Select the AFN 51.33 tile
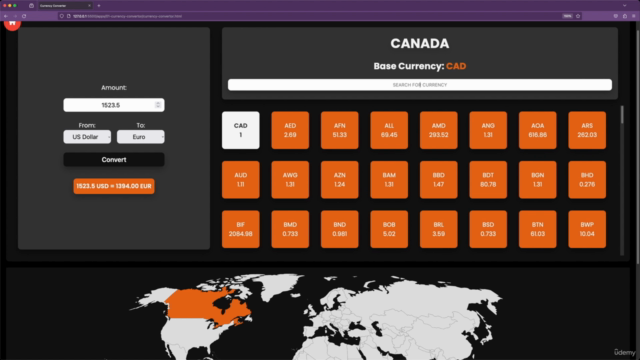Viewport: 640px width, 360px height. [x=340, y=130]
